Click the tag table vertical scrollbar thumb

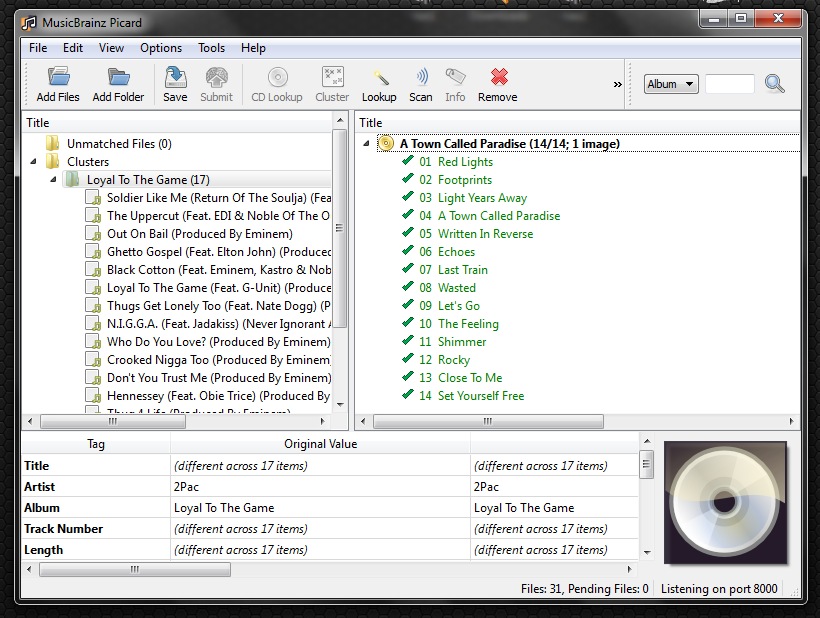tap(646, 464)
